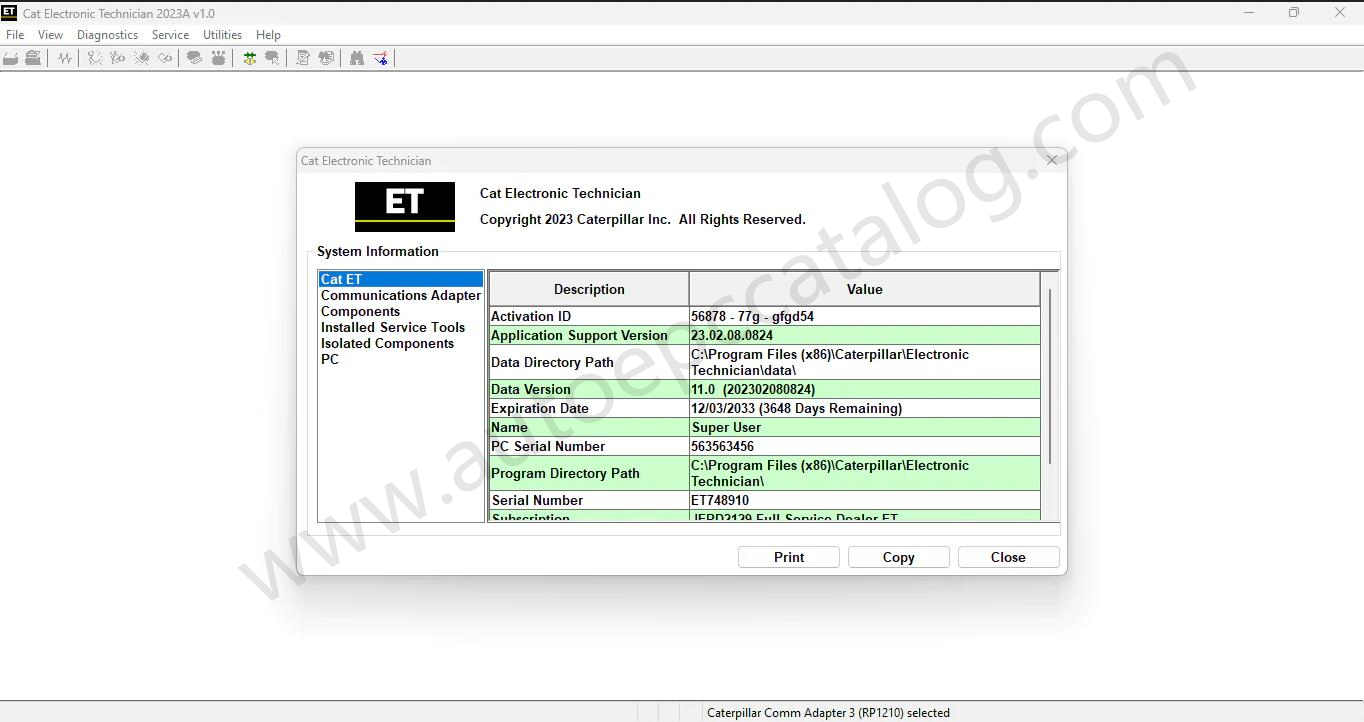The height and width of the screenshot is (722, 1364).
Task: Select Isolated Components in the list
Action: [401, 343]
